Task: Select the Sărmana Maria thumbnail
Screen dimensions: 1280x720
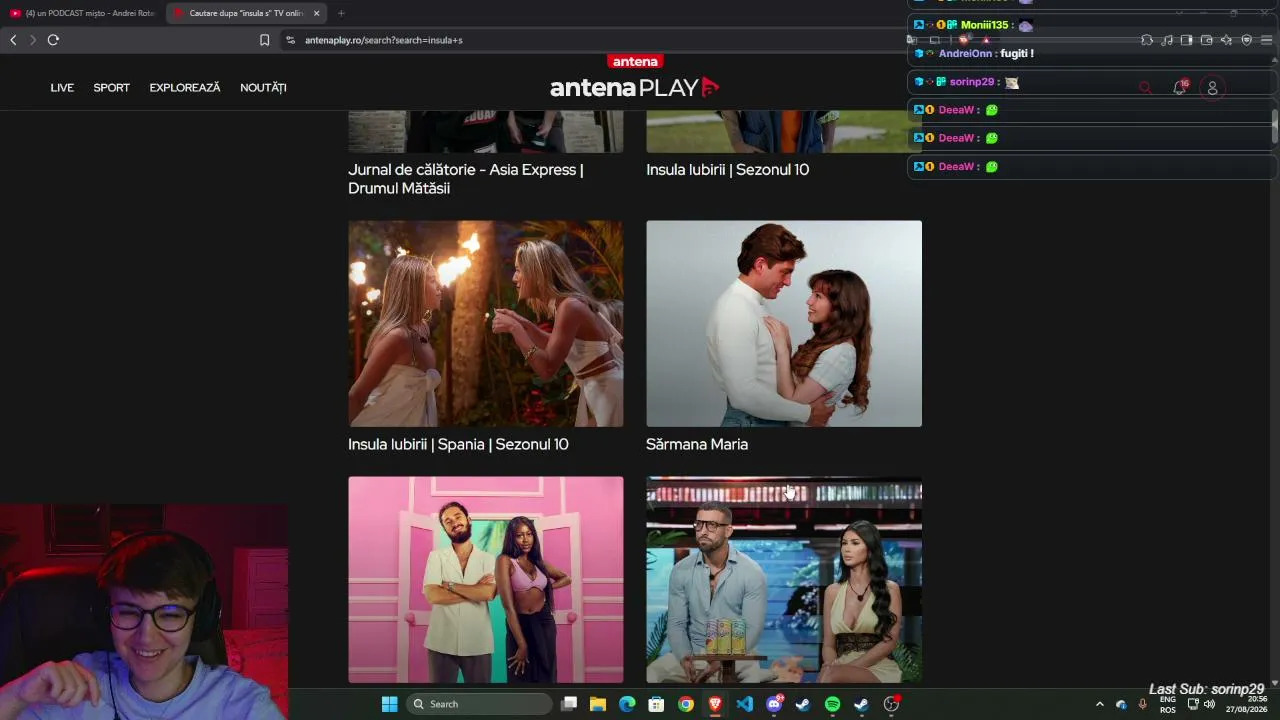Action: point(784,324)
